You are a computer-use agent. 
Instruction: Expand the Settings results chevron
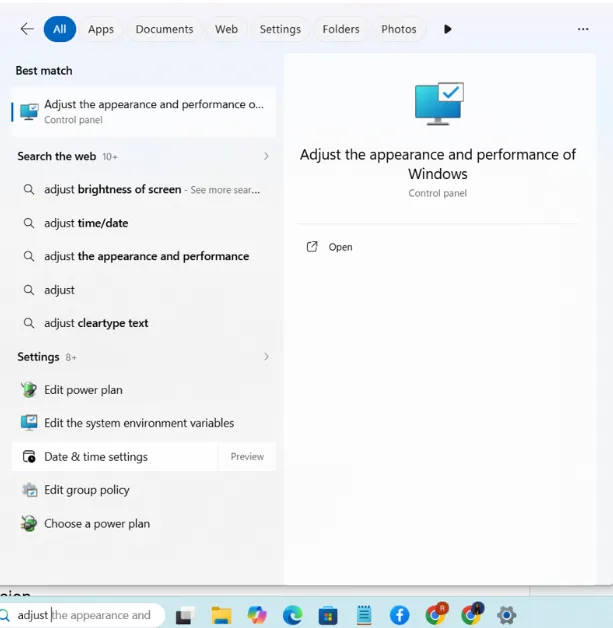click(x=266, y=357)
